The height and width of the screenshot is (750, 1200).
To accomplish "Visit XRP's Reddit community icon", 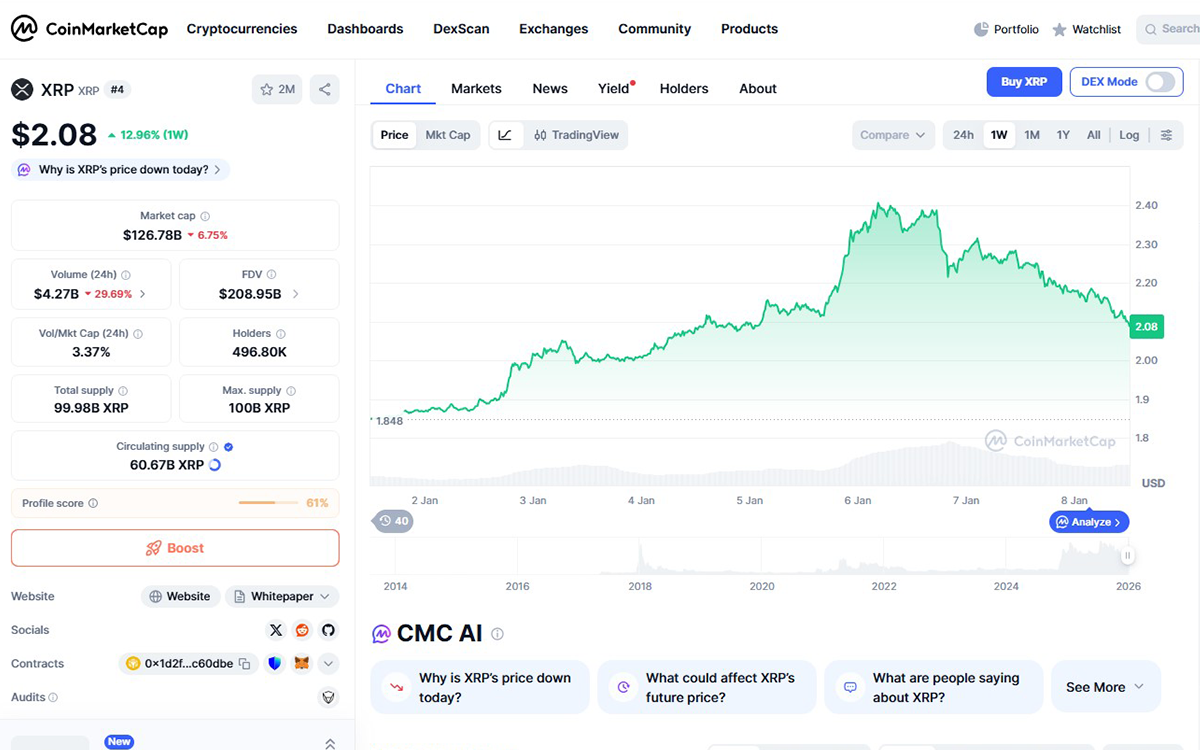I will (301, 630).
